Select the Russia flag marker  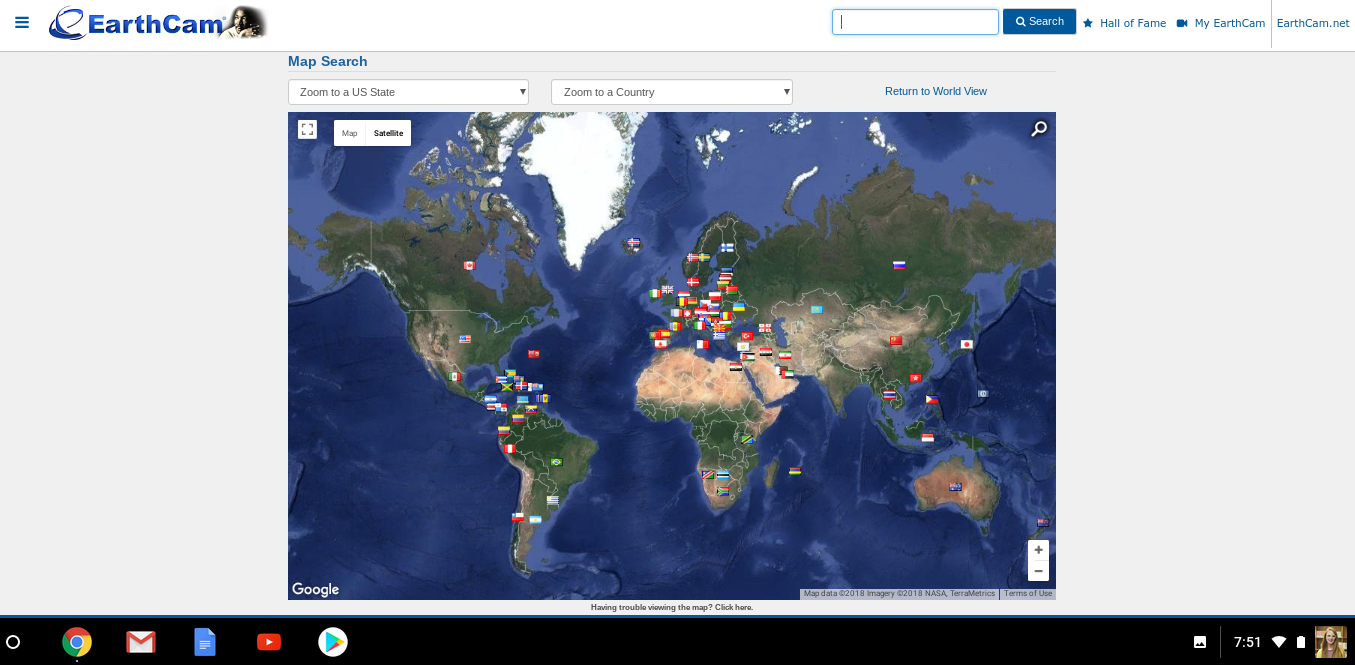(899, 265)
